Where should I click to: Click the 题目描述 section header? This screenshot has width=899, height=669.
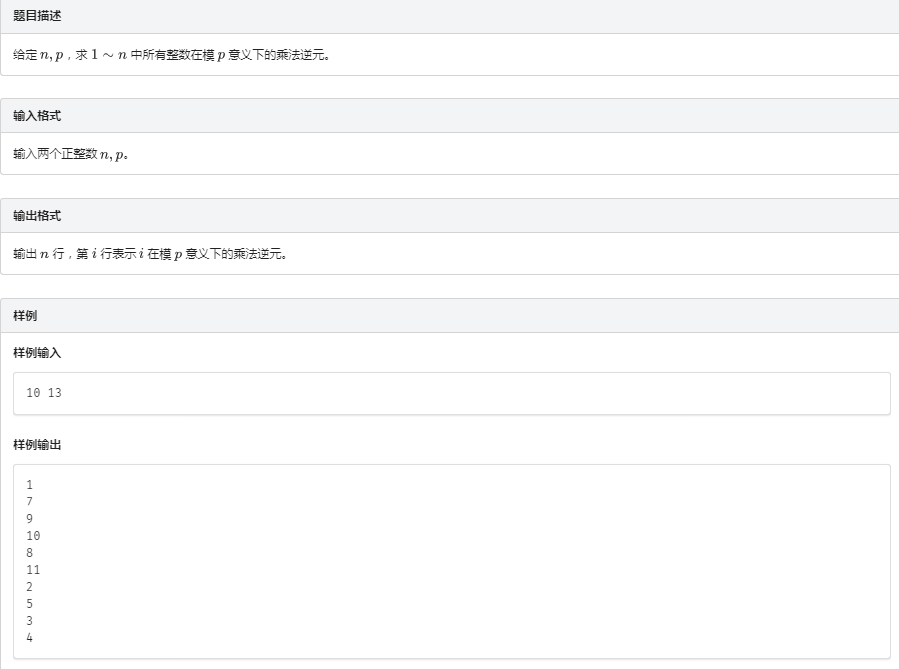click(x=37, y=16)
